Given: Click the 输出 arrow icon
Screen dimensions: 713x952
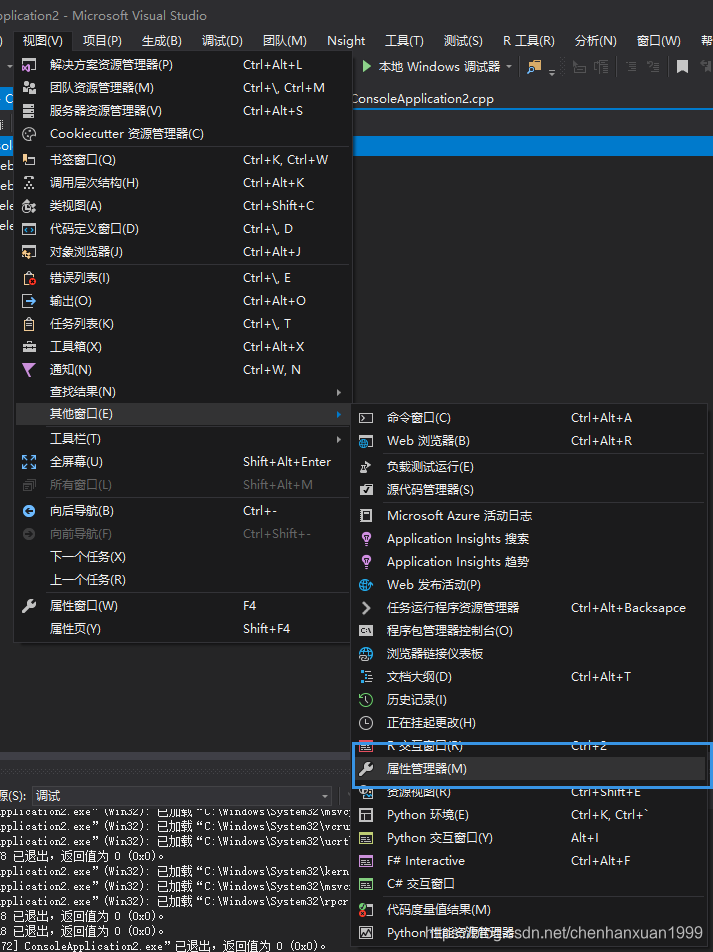Looking at the screenshot, I should (29, 301).
